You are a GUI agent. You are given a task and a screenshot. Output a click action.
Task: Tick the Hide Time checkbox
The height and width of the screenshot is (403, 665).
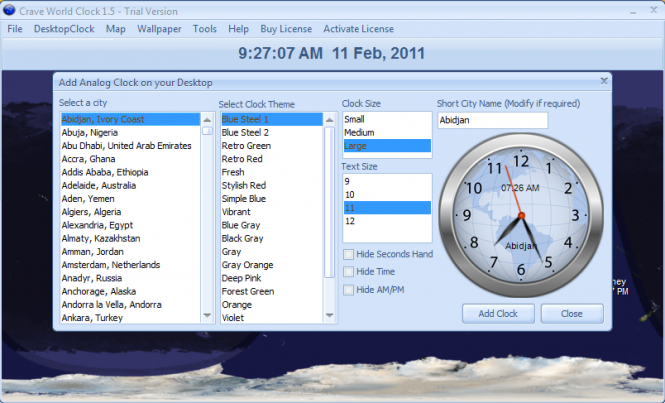tap(348, 271)
